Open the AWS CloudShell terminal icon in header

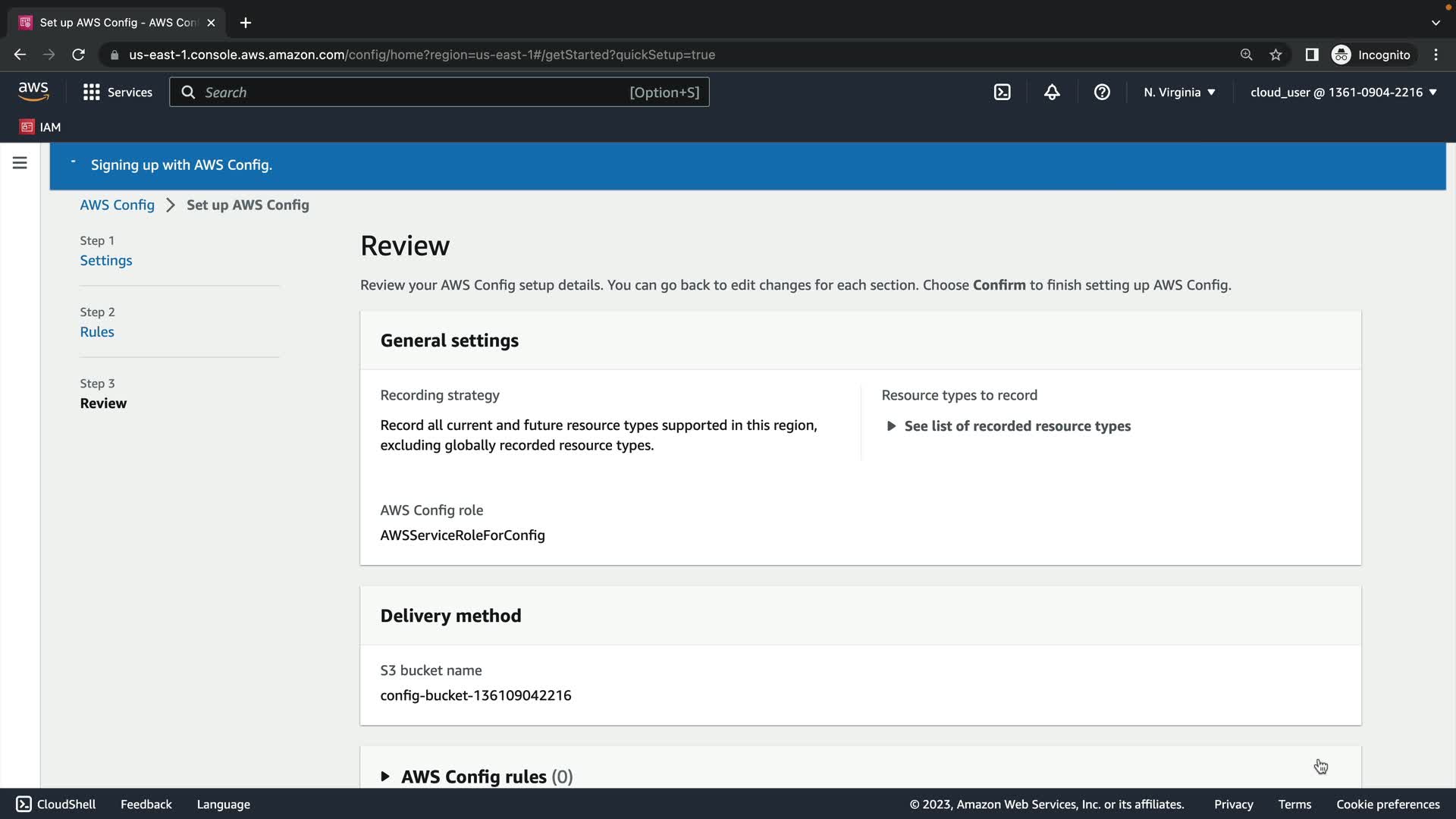tap(1002, 92)
